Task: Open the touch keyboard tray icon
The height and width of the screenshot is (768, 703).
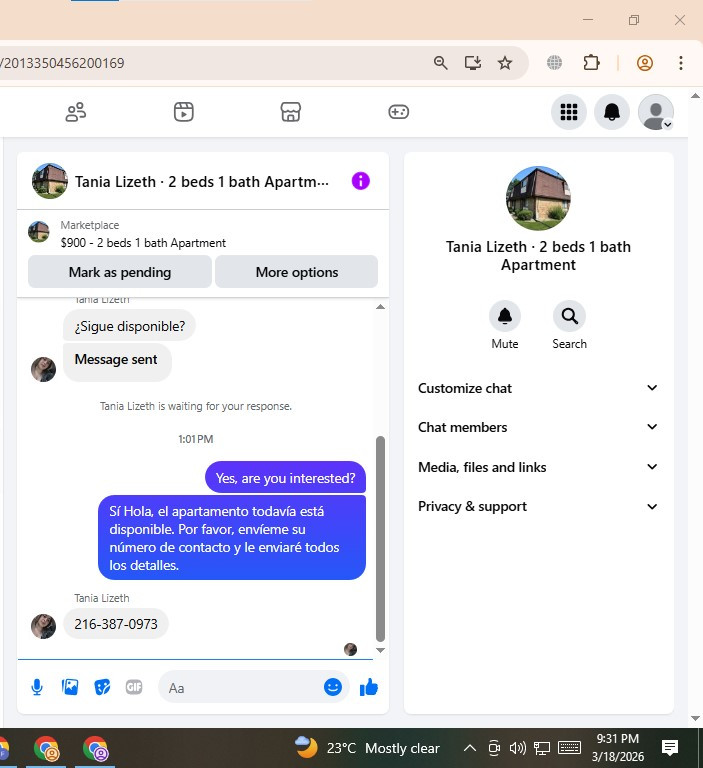Action: click(x=569, y=747)
